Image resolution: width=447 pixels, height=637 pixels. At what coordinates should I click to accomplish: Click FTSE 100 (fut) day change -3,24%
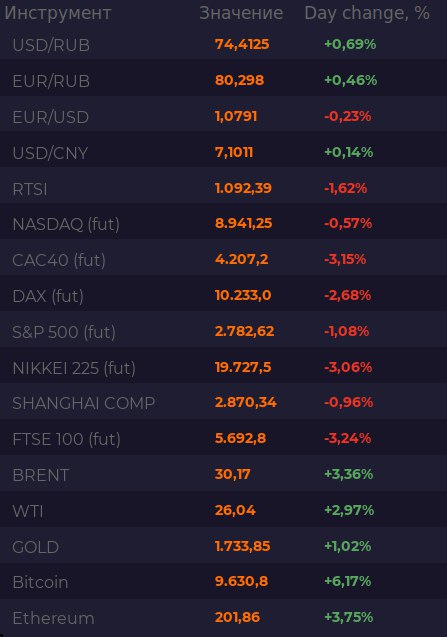(x=347, y=438)
